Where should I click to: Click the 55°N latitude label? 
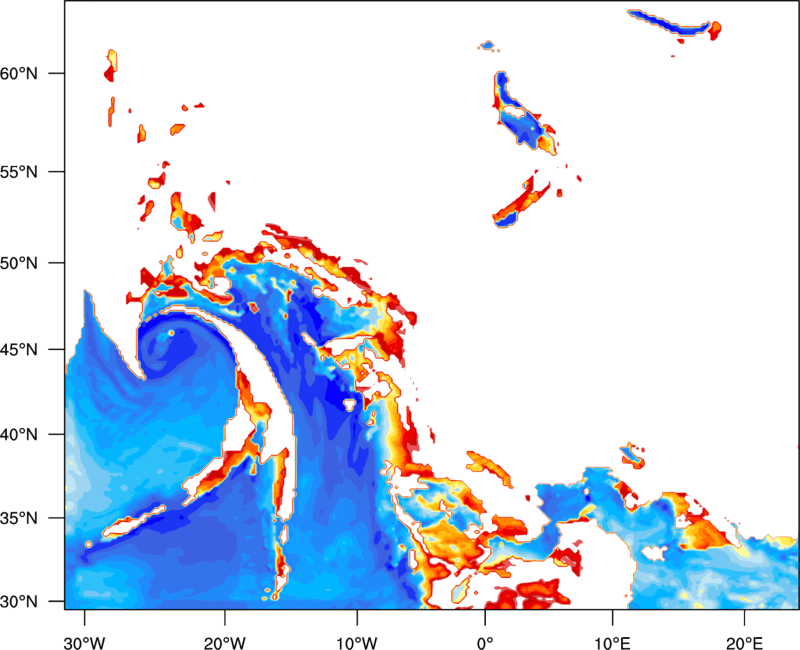pyautogui.click(x=19, y=172)
